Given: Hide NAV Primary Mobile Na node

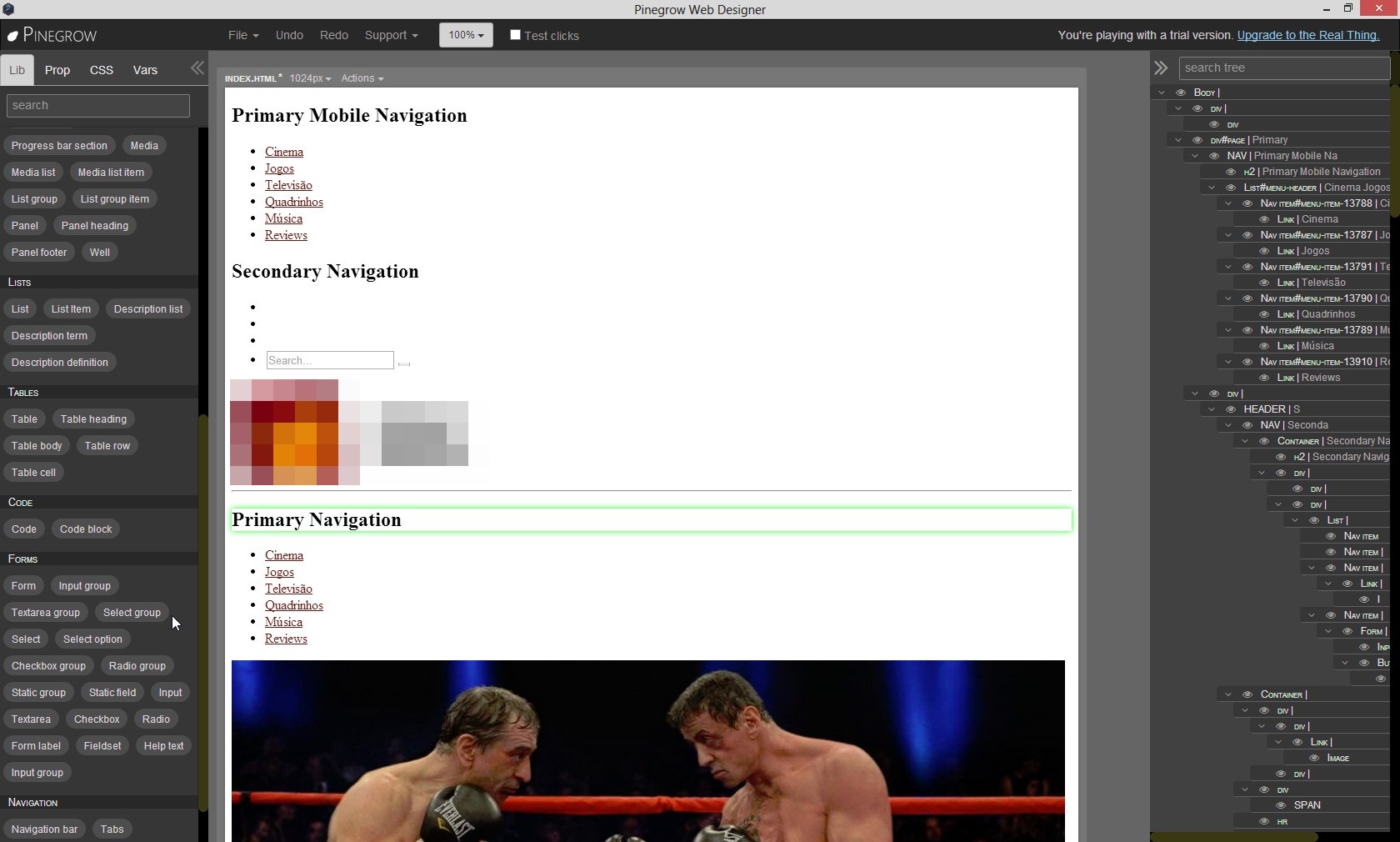Looking at the screenshot, I should click(1214, 156).
